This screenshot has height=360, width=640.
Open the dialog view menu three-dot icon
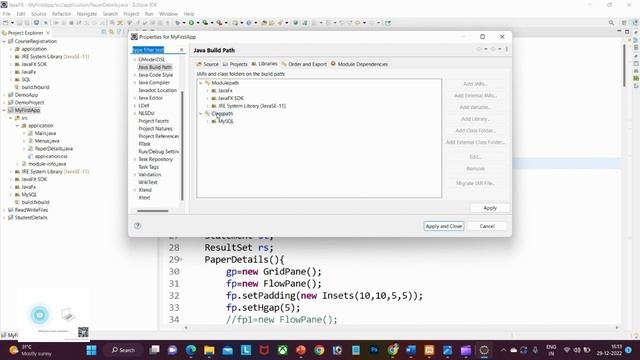click(507, 49)
